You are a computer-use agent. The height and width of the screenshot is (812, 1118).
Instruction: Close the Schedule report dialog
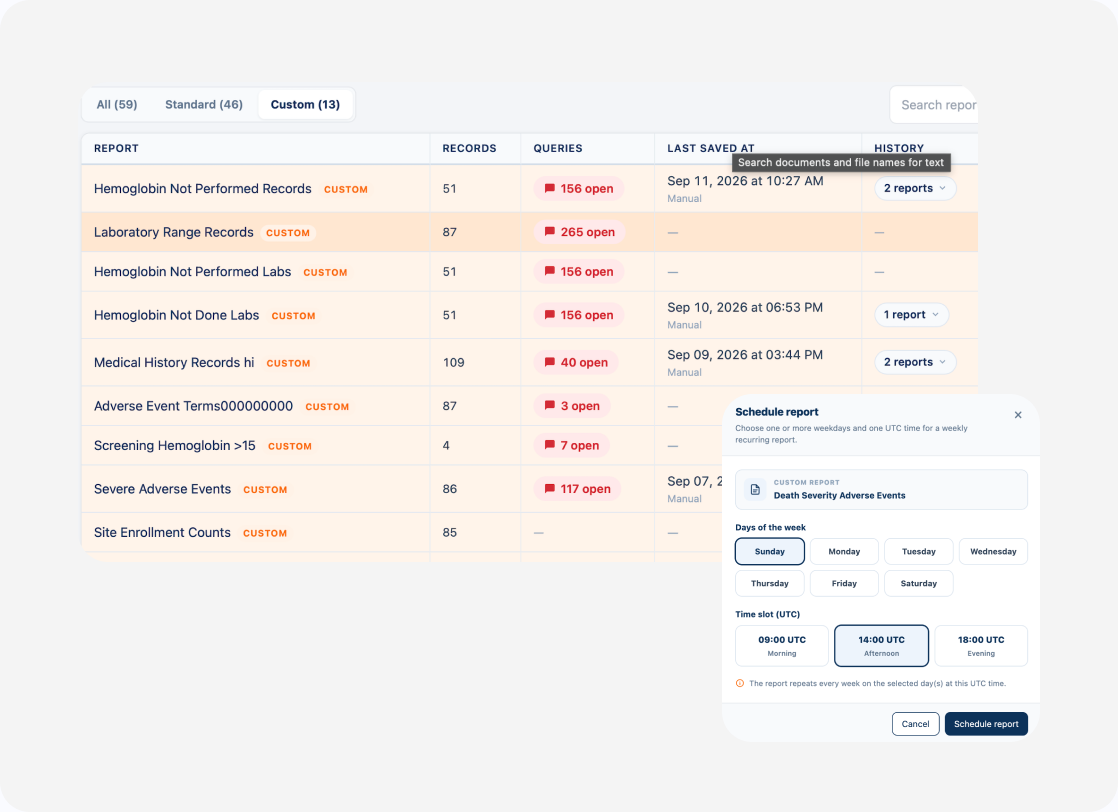click(1017, 415)
